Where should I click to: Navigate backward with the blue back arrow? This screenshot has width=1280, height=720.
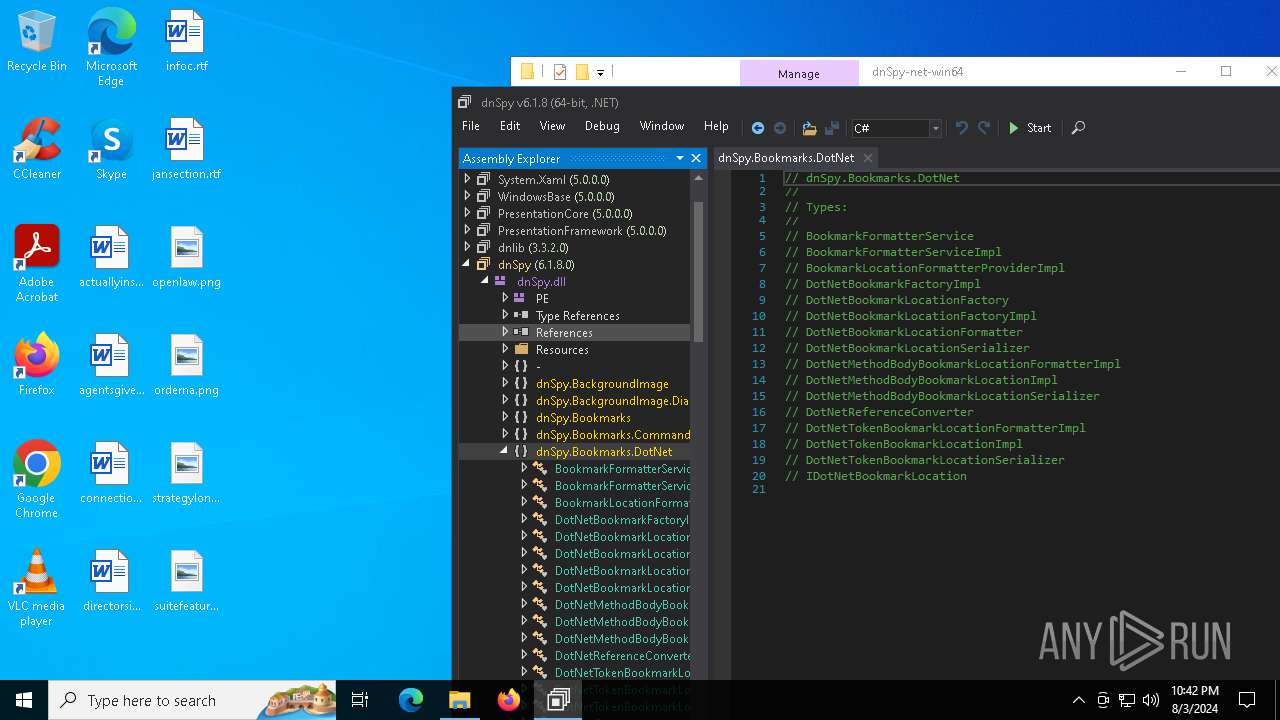pyautogui.click(x=758, y=128)
